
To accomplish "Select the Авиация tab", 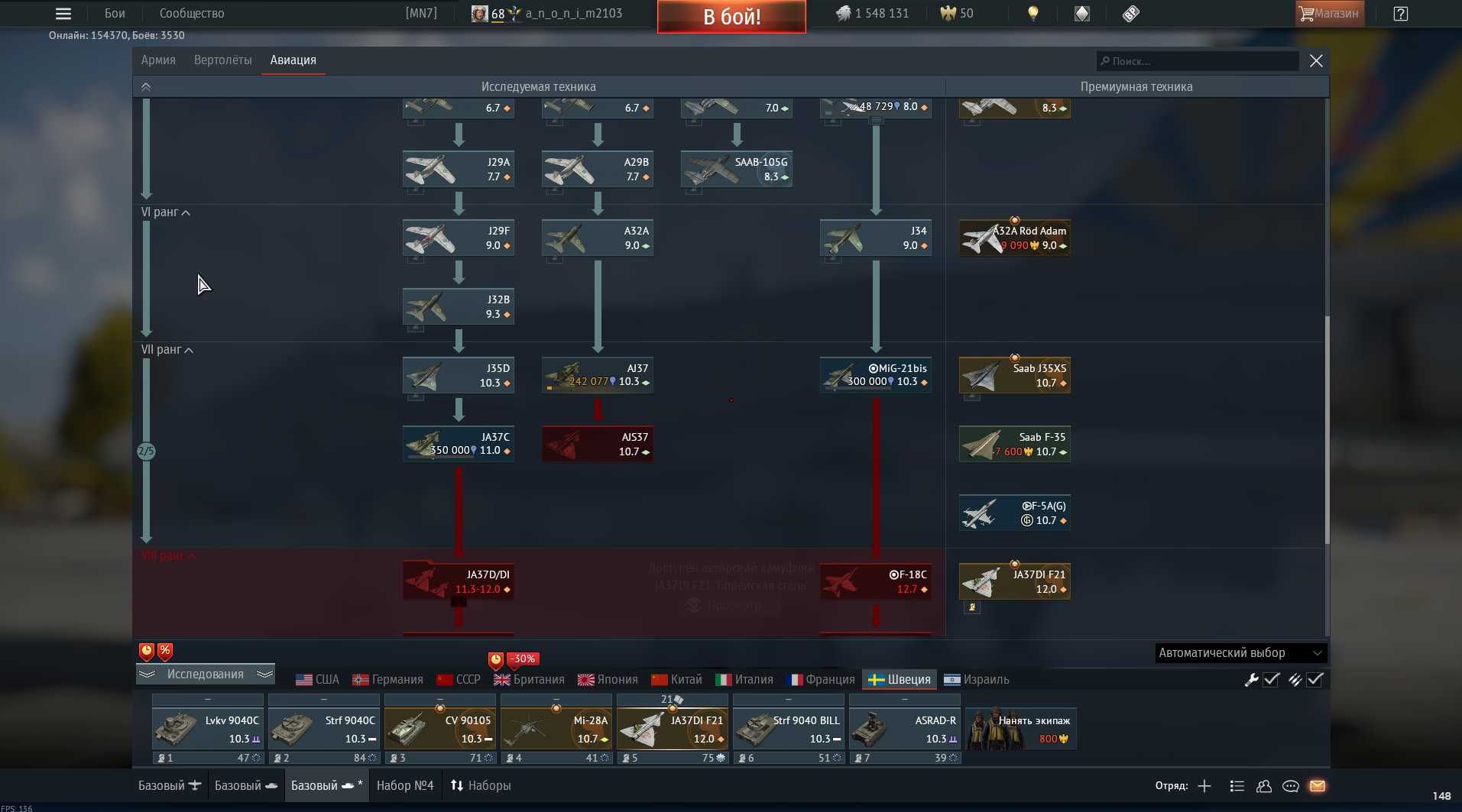I will pos(293,60).
